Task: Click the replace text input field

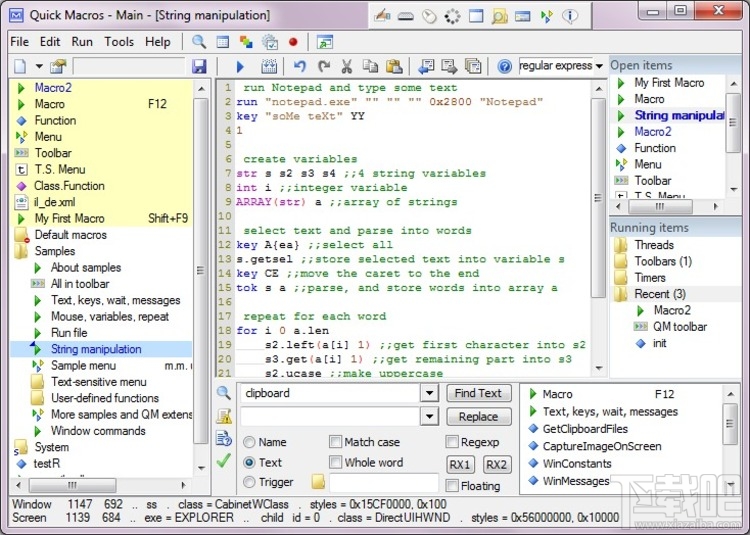Action: click(330, 416)
